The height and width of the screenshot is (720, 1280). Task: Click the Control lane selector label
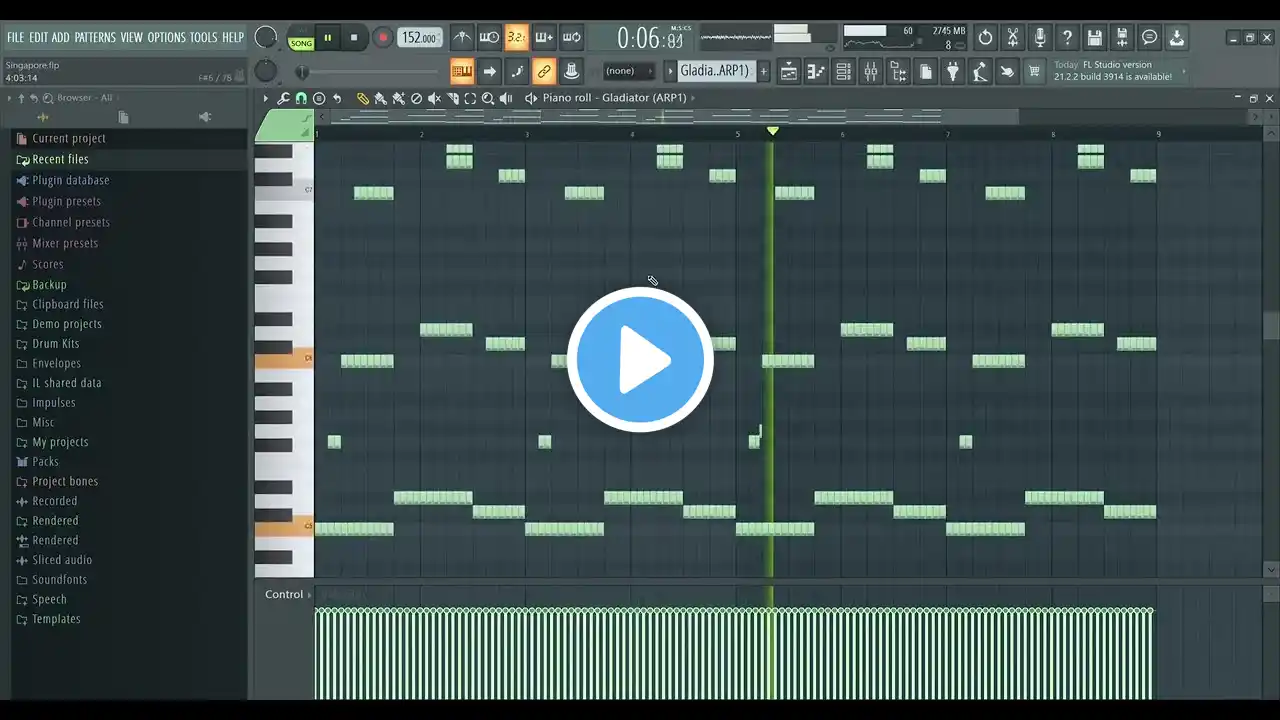pyautogui.click(x=284, y=594)
